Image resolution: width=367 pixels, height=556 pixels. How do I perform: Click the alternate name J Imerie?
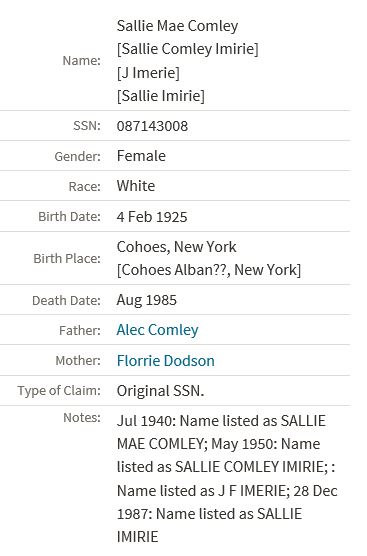tap(148, 73)
